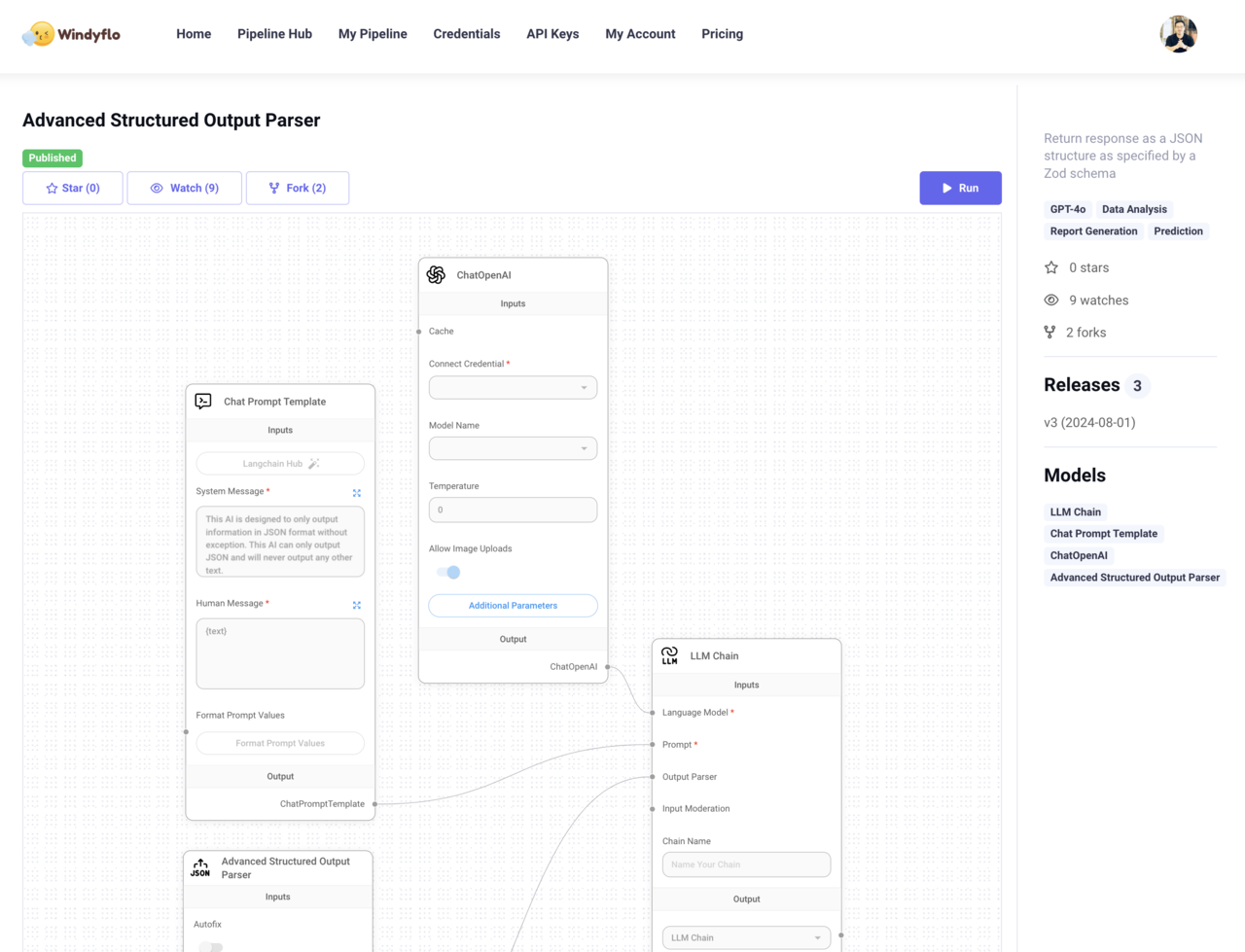This screenshot has width=1245, height=952.
Task: Click the LLM Chain model tag
Action: tap(1075, 511)
